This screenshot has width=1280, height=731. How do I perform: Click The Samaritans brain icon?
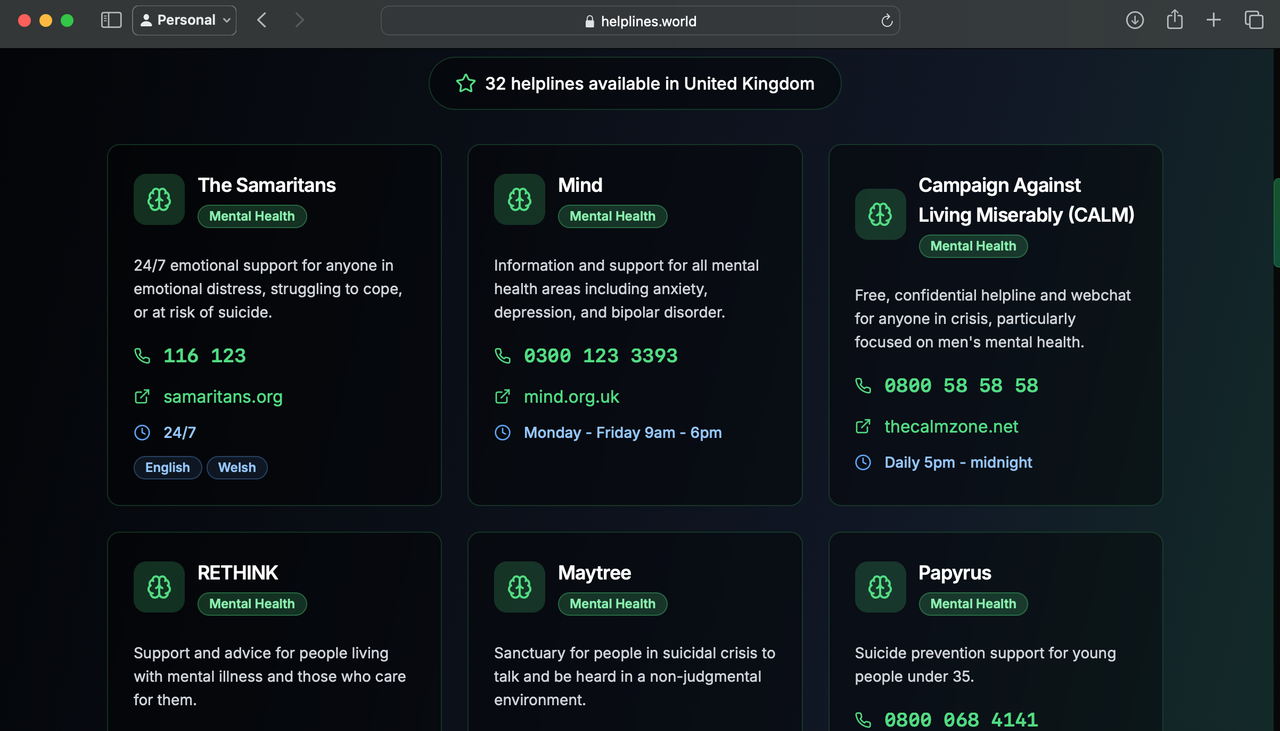159,199
